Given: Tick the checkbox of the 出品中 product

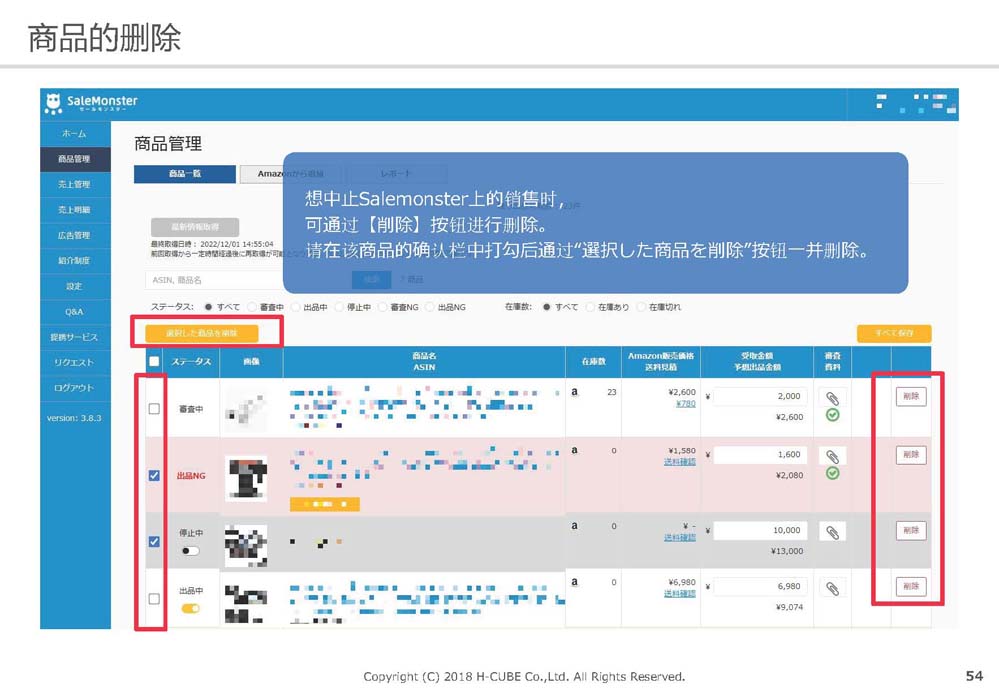Looking at the screenshot, I should (x=154, y=599).
